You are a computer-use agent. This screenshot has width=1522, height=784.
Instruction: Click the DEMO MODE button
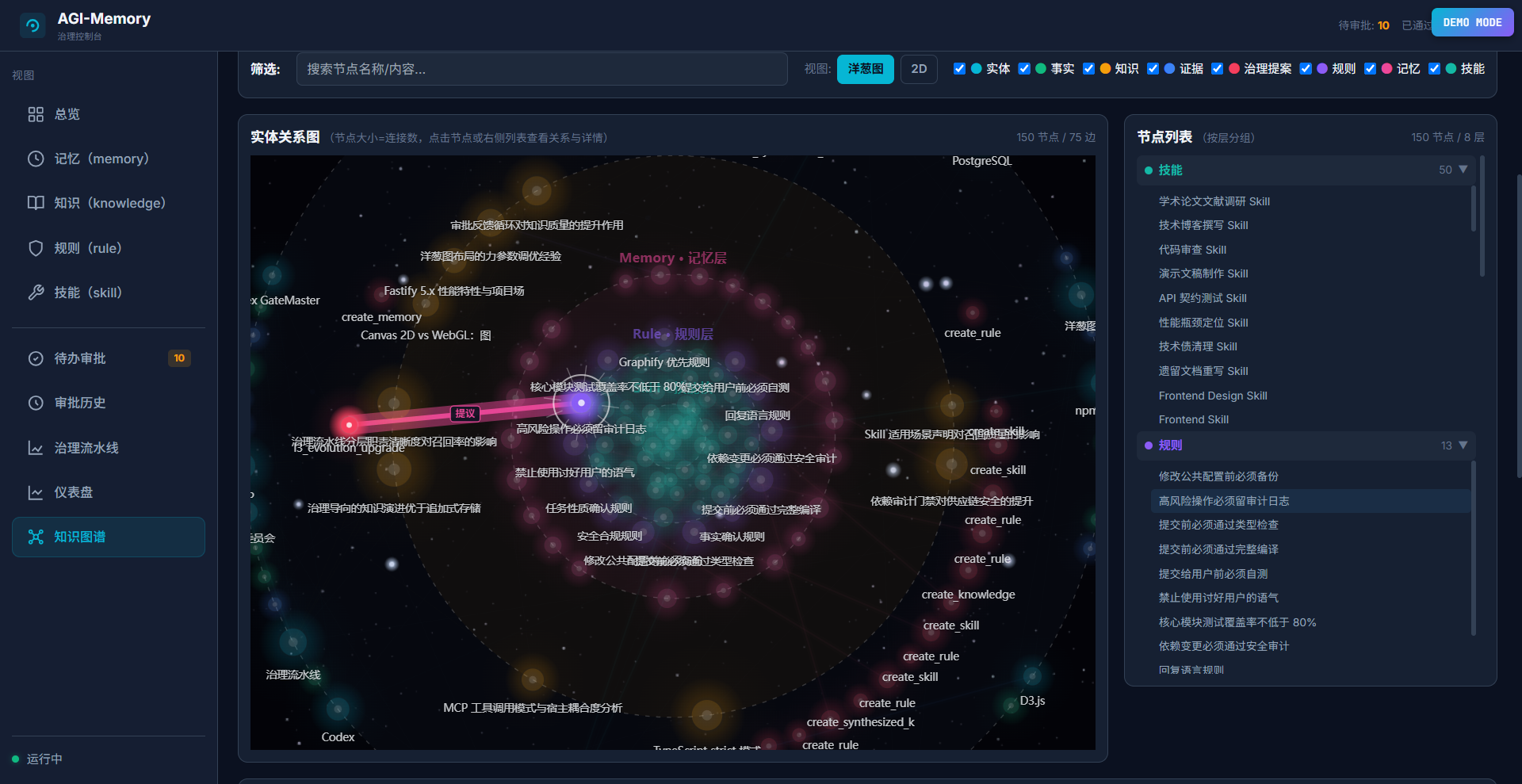click(x=1473, y=22)
